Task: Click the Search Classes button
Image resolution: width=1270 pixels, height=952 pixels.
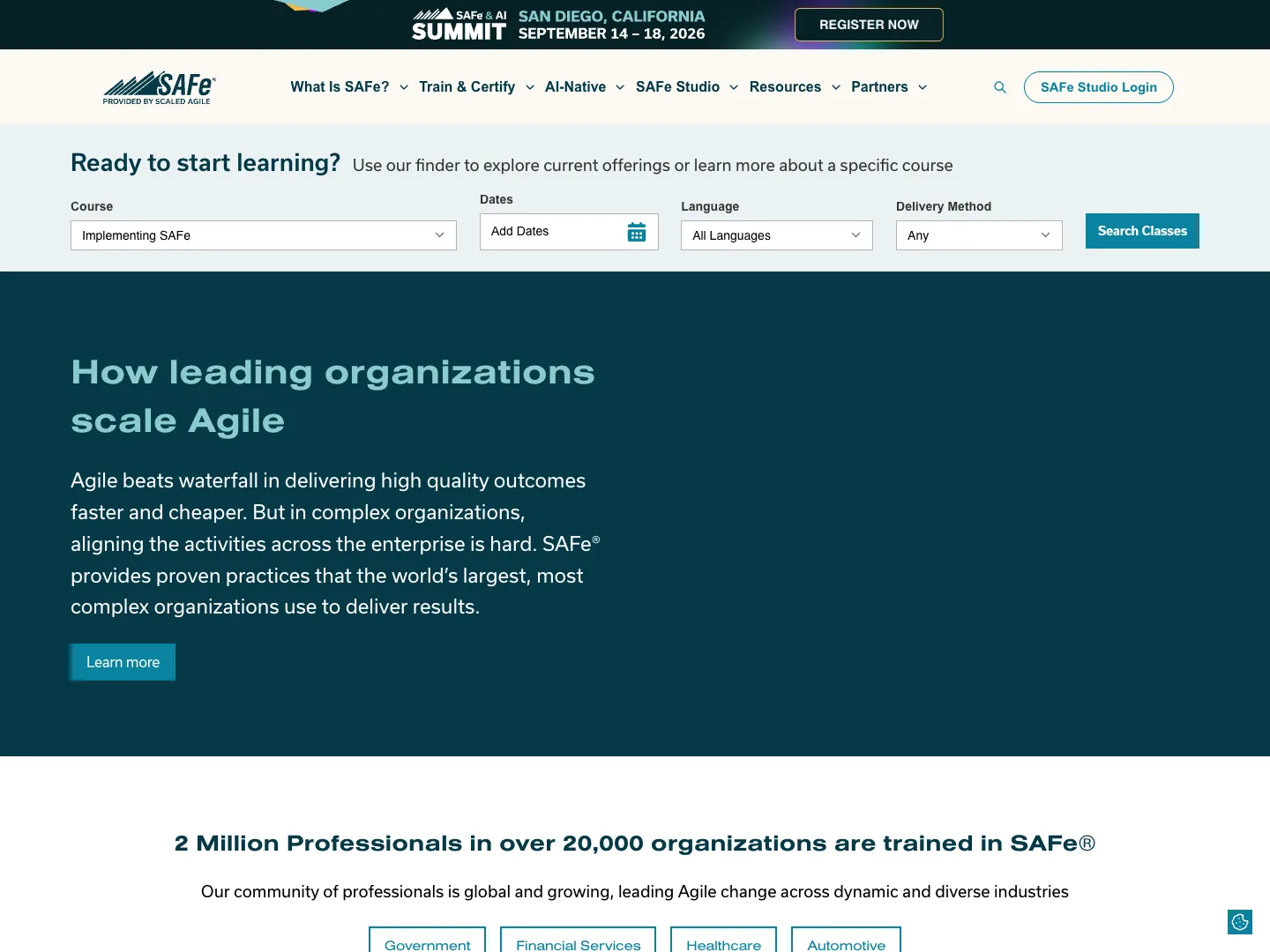Action: point(1142,231)
